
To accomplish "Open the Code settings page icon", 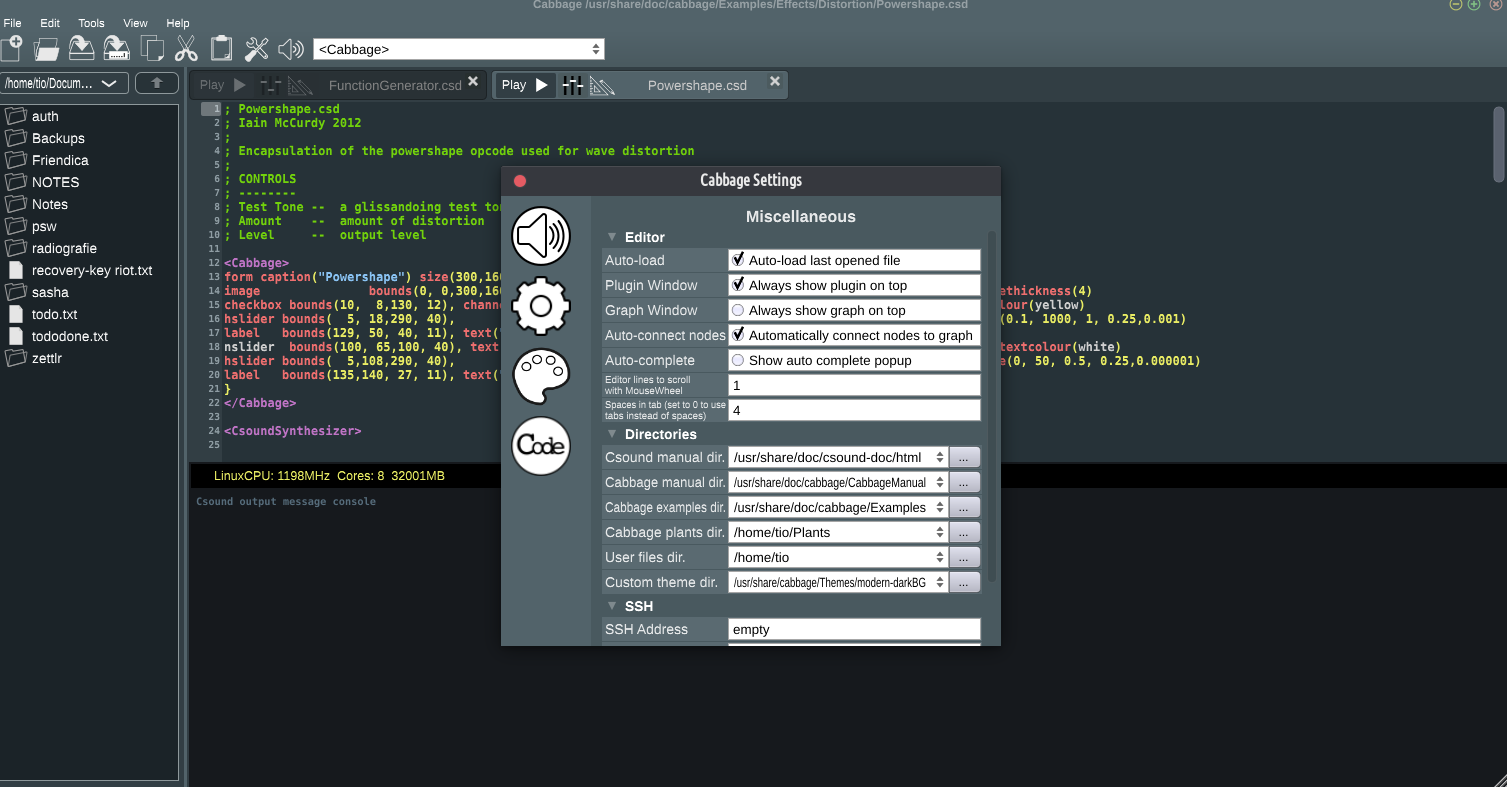I will pos(540,446).
